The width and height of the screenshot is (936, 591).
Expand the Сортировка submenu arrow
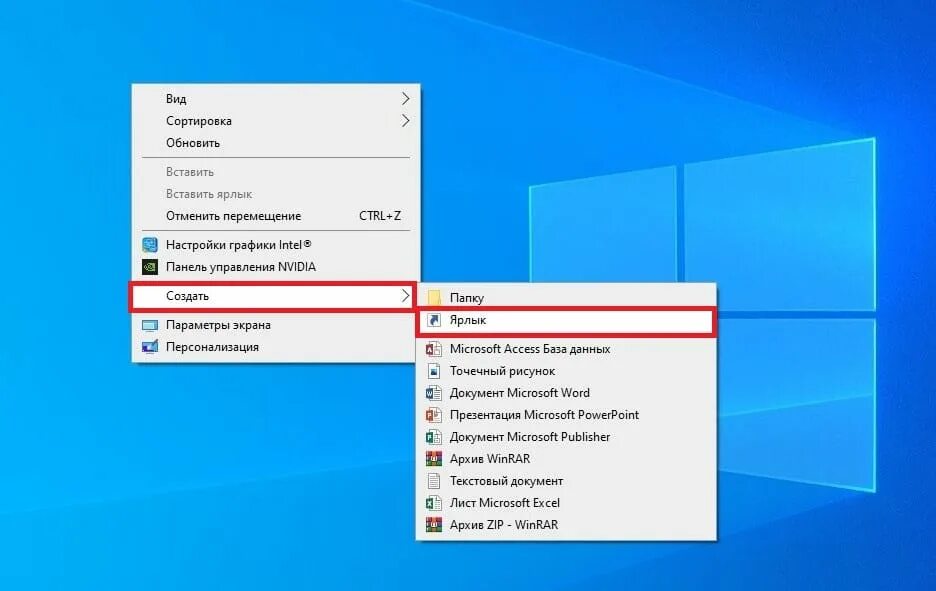coord(405,121)
